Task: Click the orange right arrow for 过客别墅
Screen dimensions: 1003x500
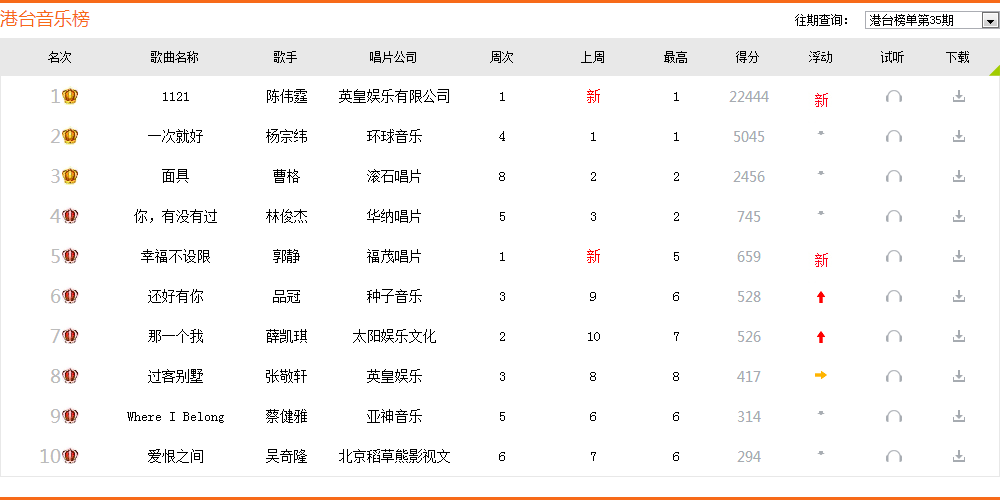Action: (821, 375)
